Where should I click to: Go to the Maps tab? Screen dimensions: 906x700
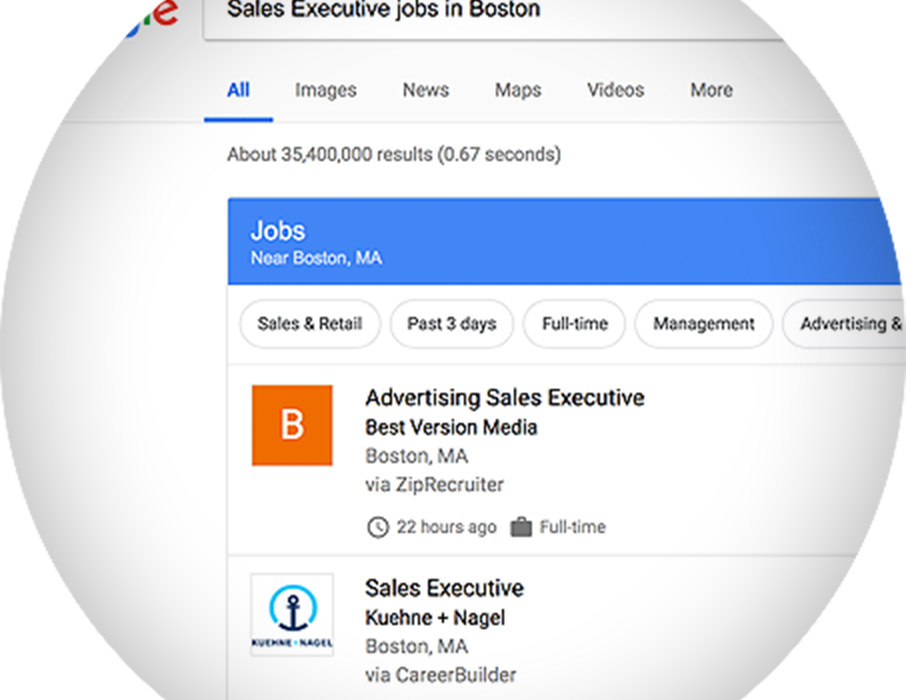click(518, 90)
